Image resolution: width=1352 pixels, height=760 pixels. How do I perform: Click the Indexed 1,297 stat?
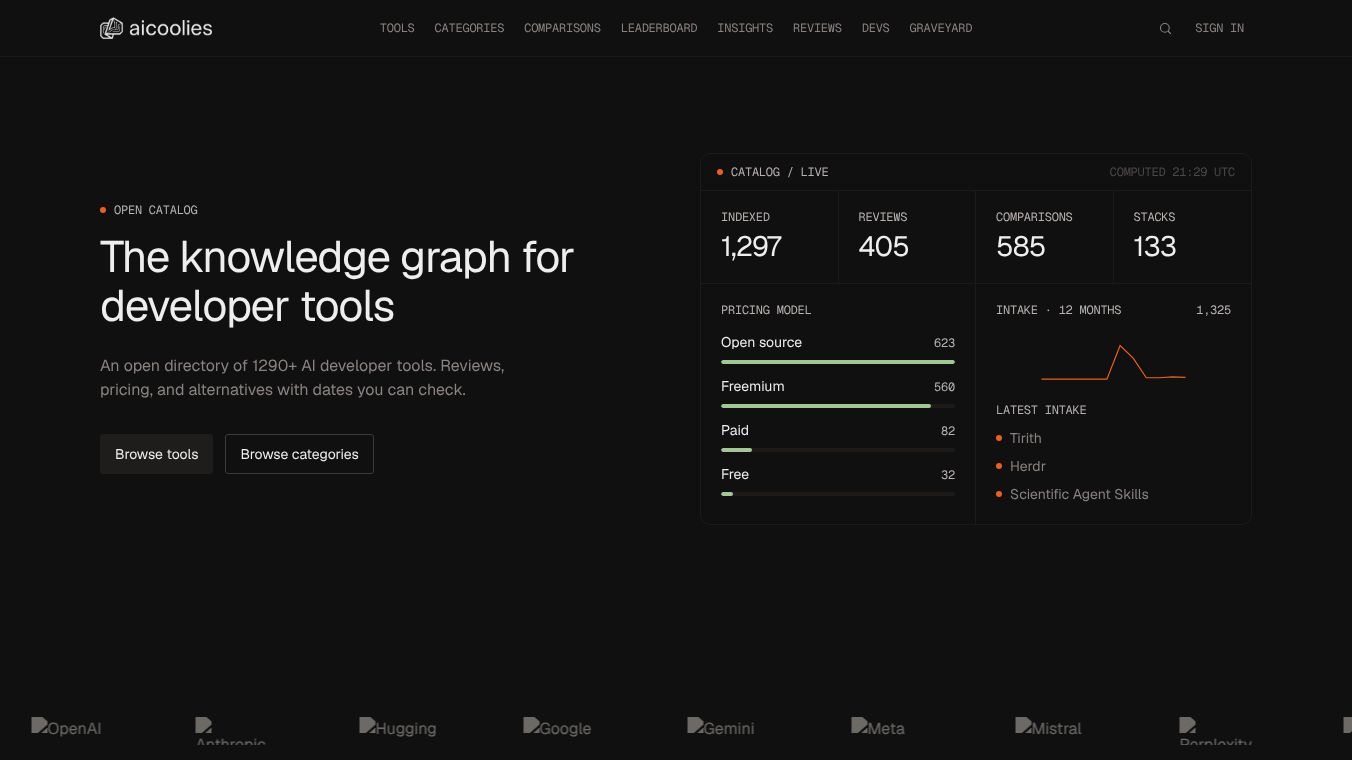[769, 237]
